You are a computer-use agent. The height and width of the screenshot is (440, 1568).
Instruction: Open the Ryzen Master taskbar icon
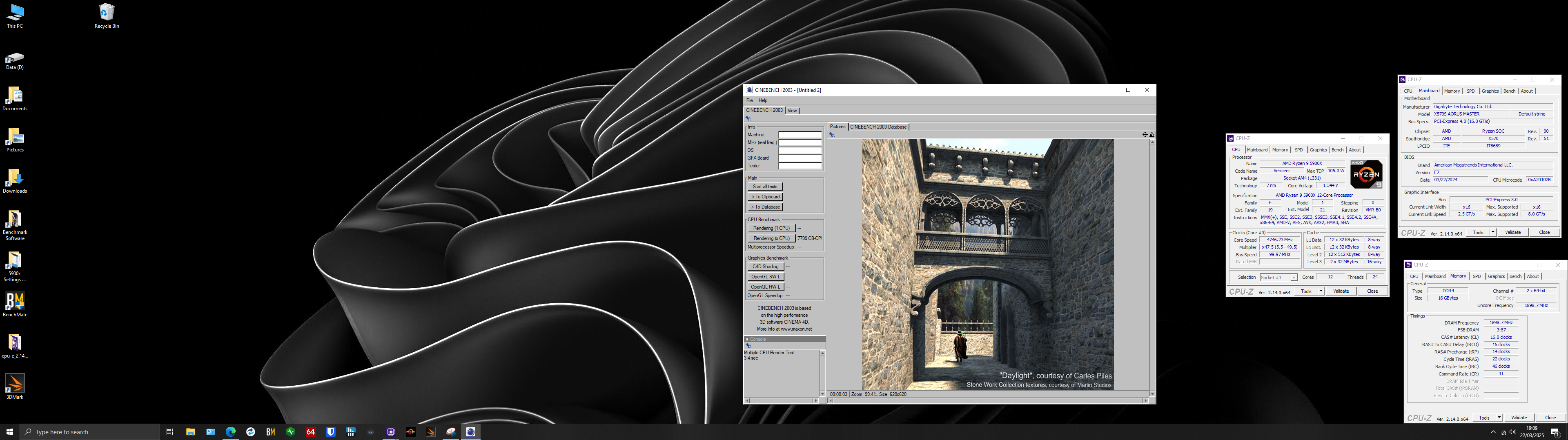pyautogui.click(x=411, y=432)
